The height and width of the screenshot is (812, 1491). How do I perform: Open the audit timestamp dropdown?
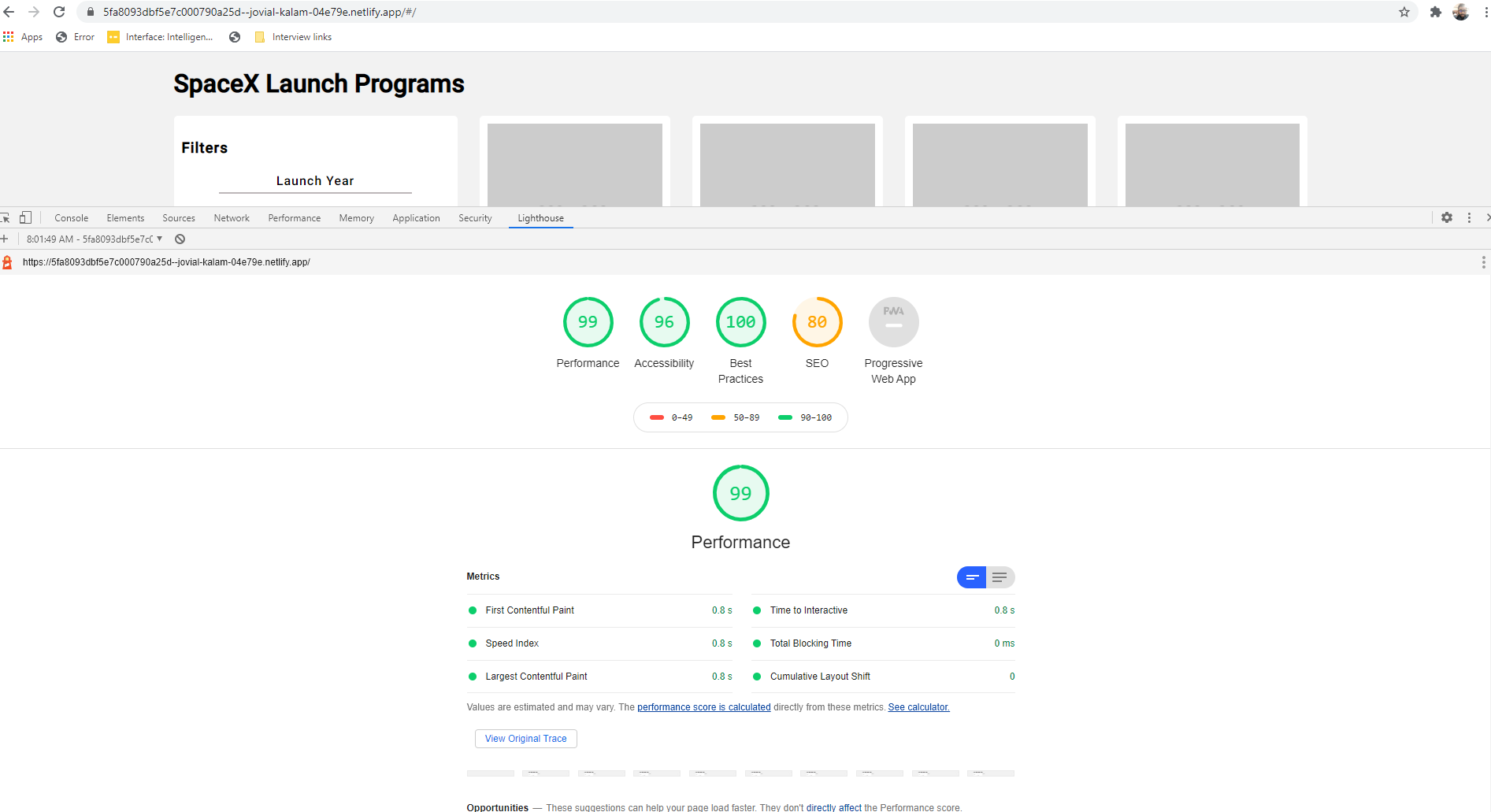coord(160,239)
